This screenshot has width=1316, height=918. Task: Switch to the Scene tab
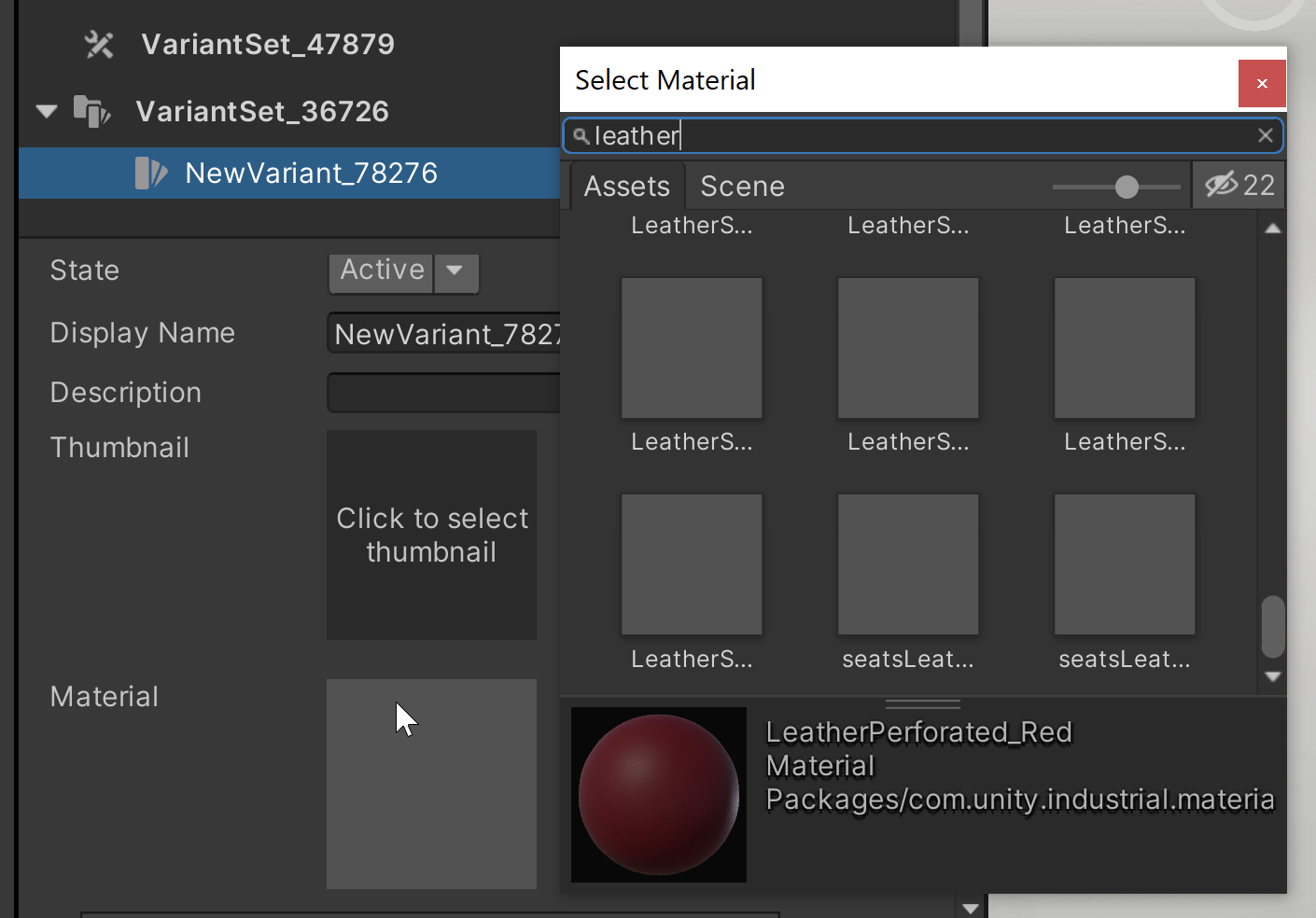(742, 186)
